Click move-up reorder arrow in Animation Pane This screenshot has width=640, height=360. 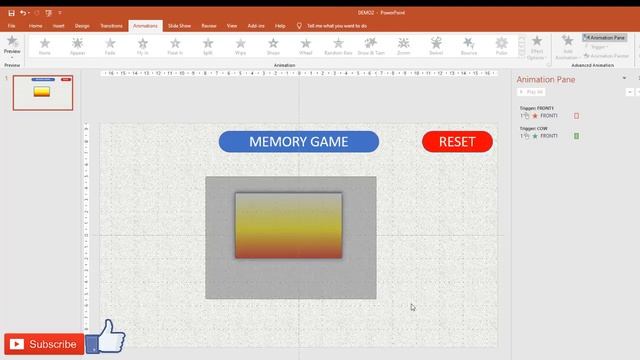tap(630, 92)
